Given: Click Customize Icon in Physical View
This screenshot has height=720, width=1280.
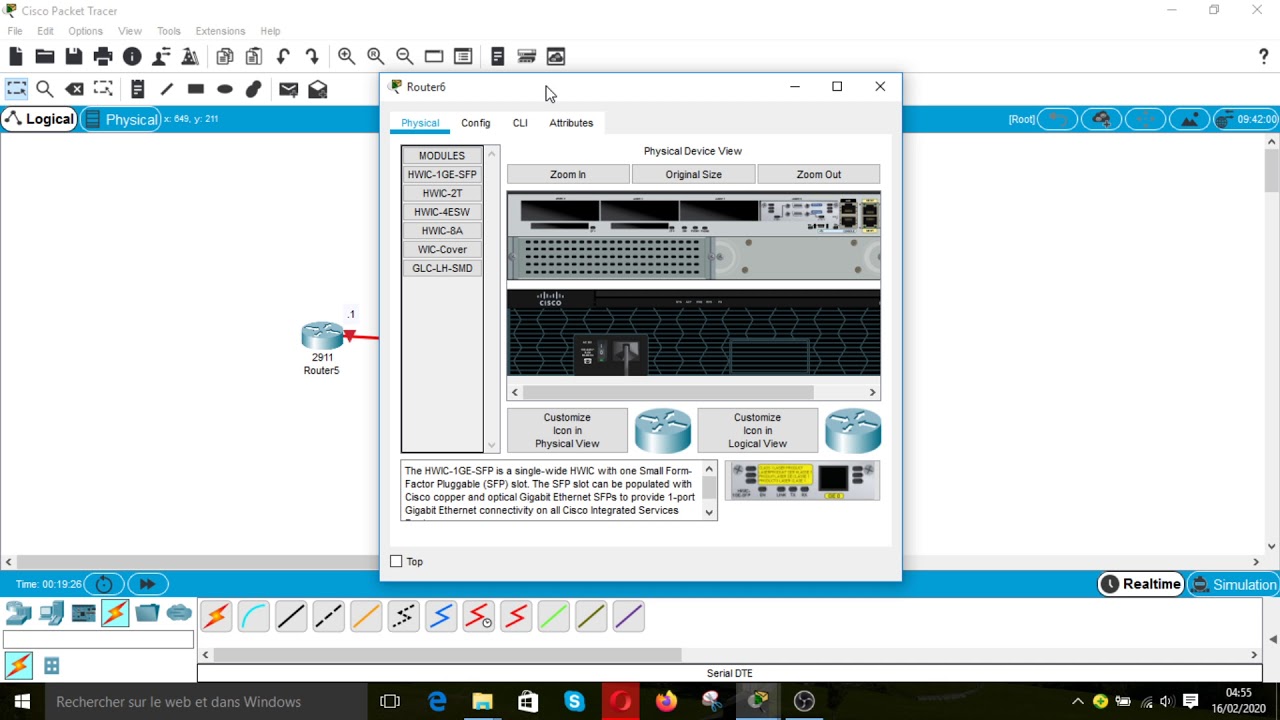Looking at the screenshot, I should tap(567, 430).
